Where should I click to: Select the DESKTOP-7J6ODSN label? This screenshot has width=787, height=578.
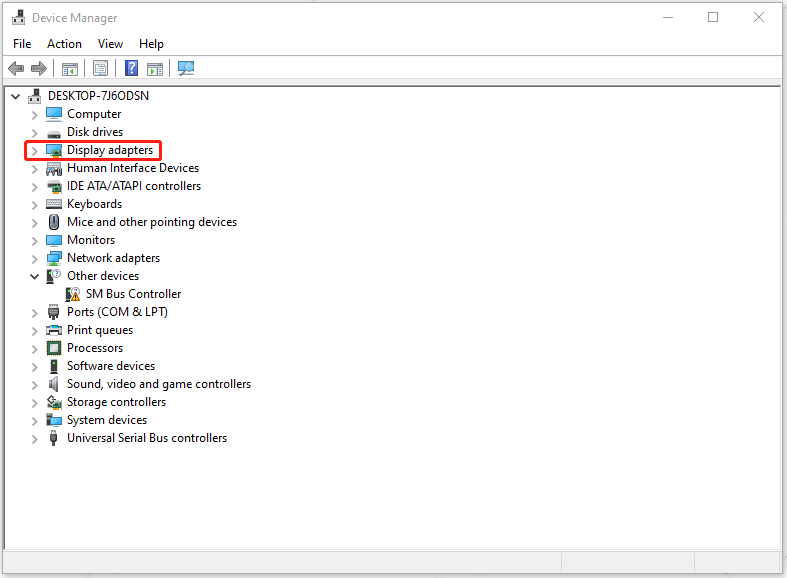(x=98, y=96)
